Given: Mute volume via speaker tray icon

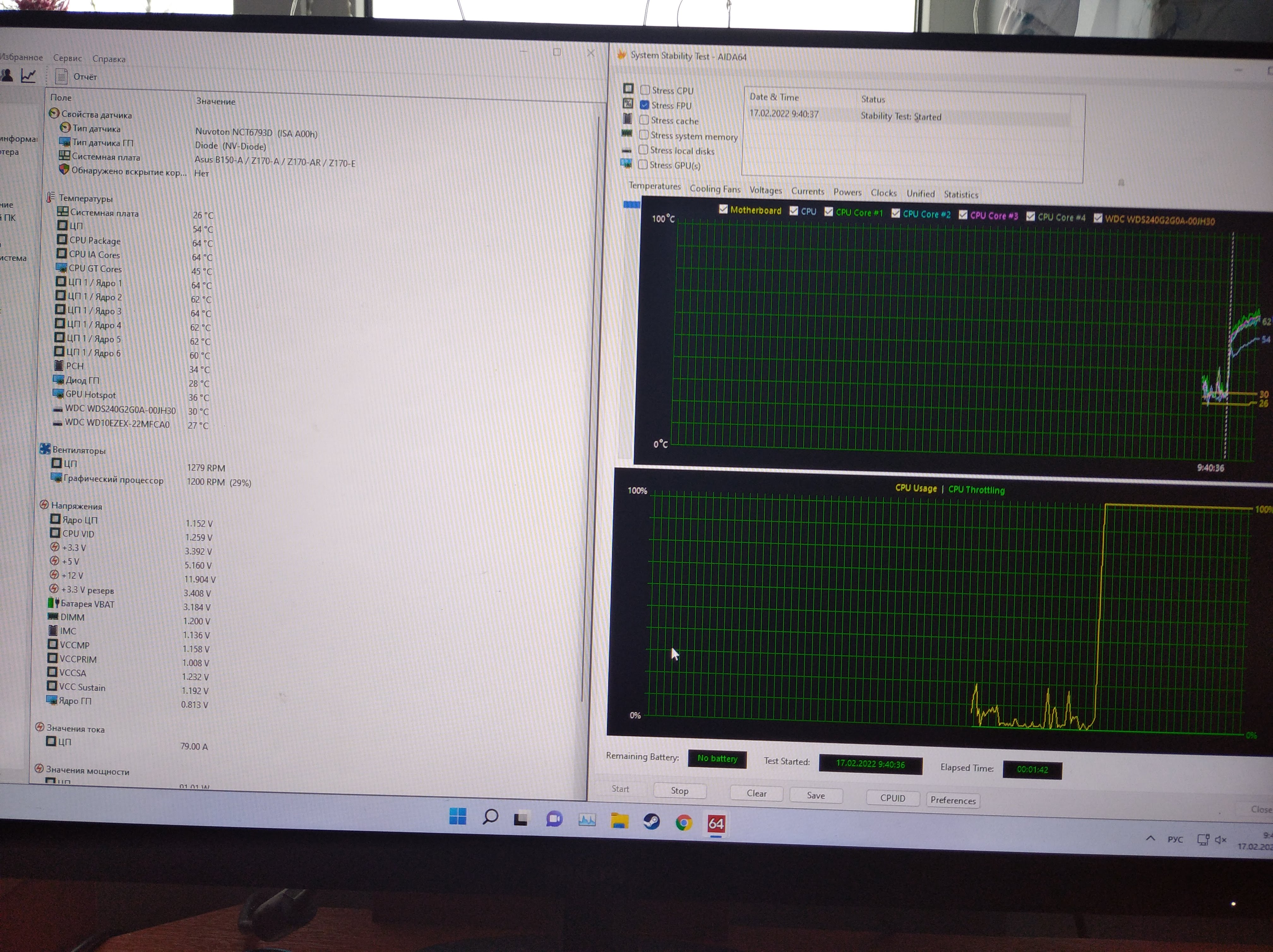Looking at the screenshot, I should (x=1220, y=840).
